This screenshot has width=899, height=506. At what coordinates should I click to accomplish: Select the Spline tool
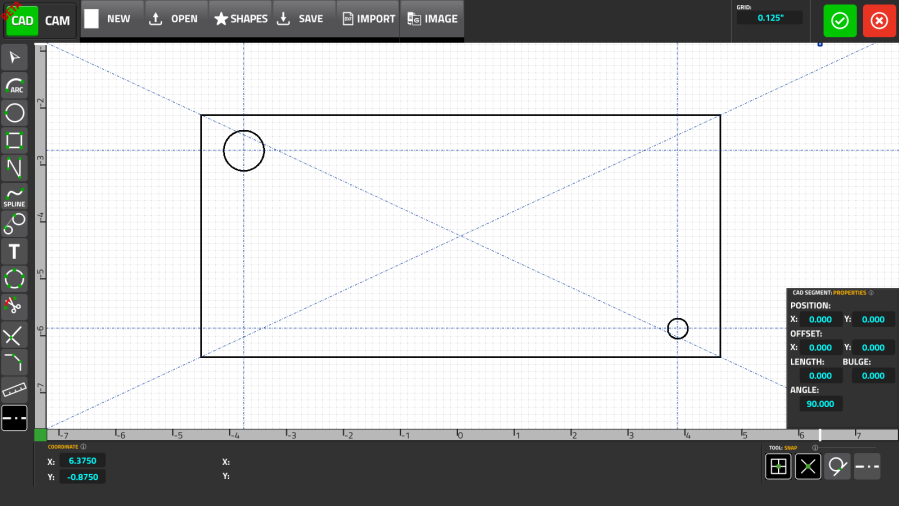[x=14, y=196]
